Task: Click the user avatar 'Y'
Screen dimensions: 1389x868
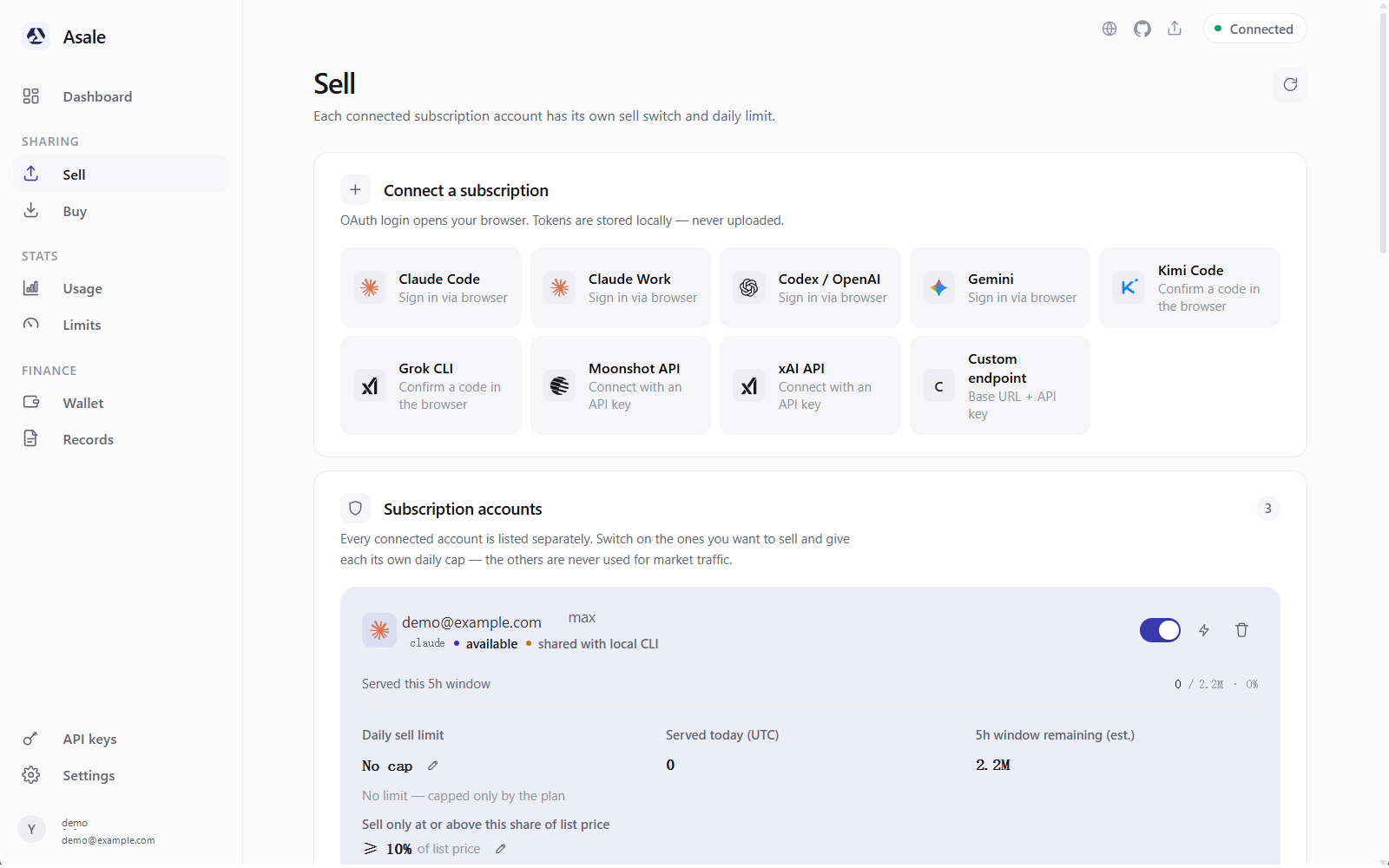Action: [x=31, y=830]
